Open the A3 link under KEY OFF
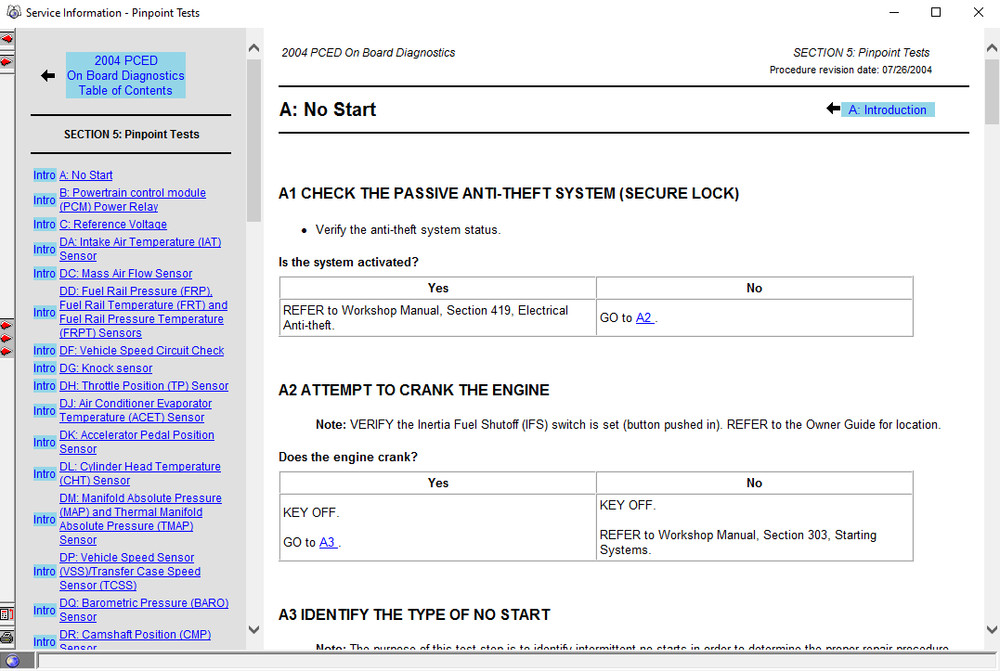 pyautogui.click(x=327, y=541)
